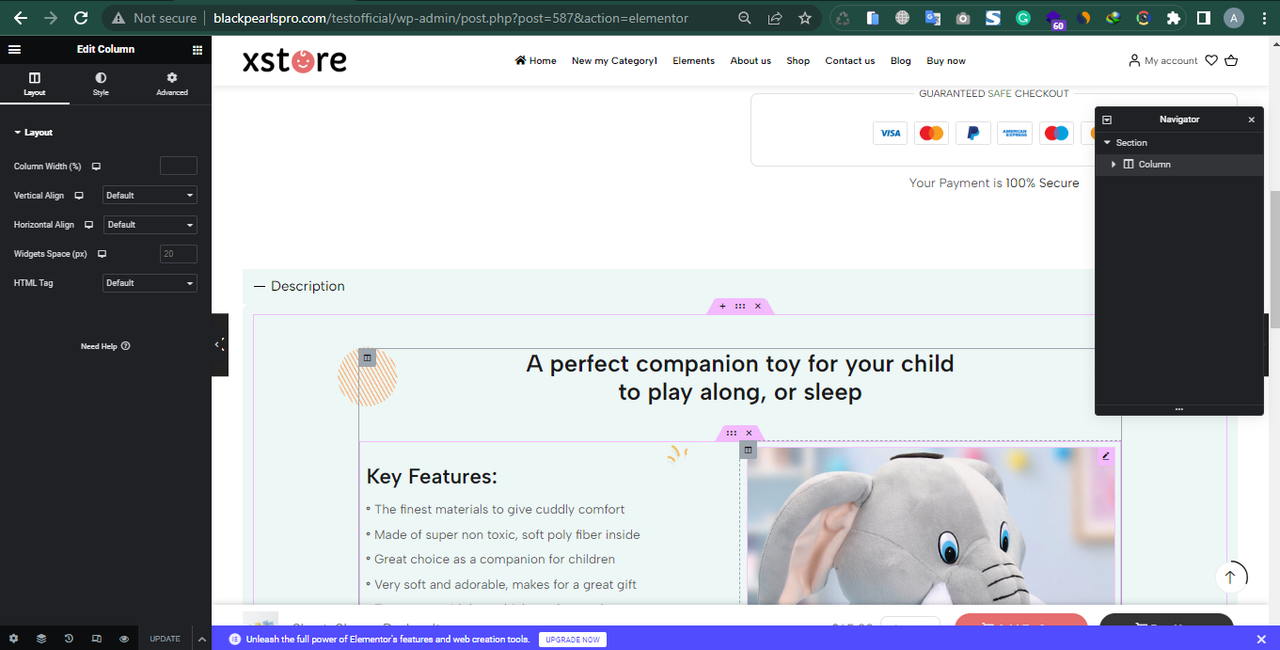Open the widgets grid panel icon

point(197,49)
